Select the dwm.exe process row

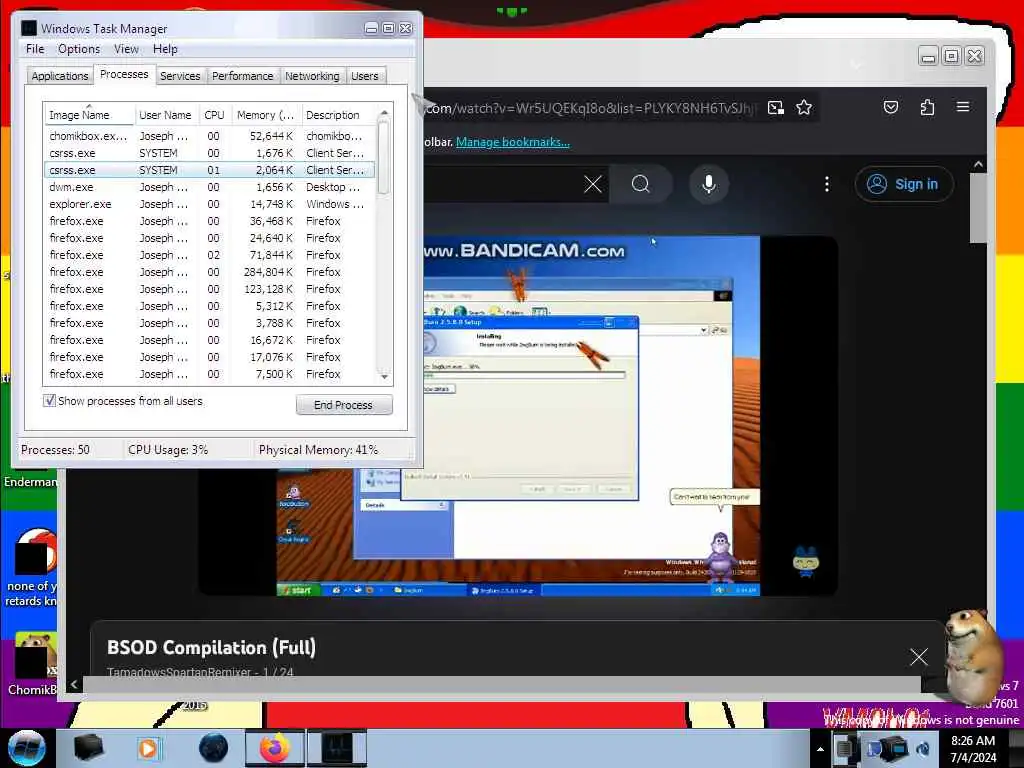point(209,187)
